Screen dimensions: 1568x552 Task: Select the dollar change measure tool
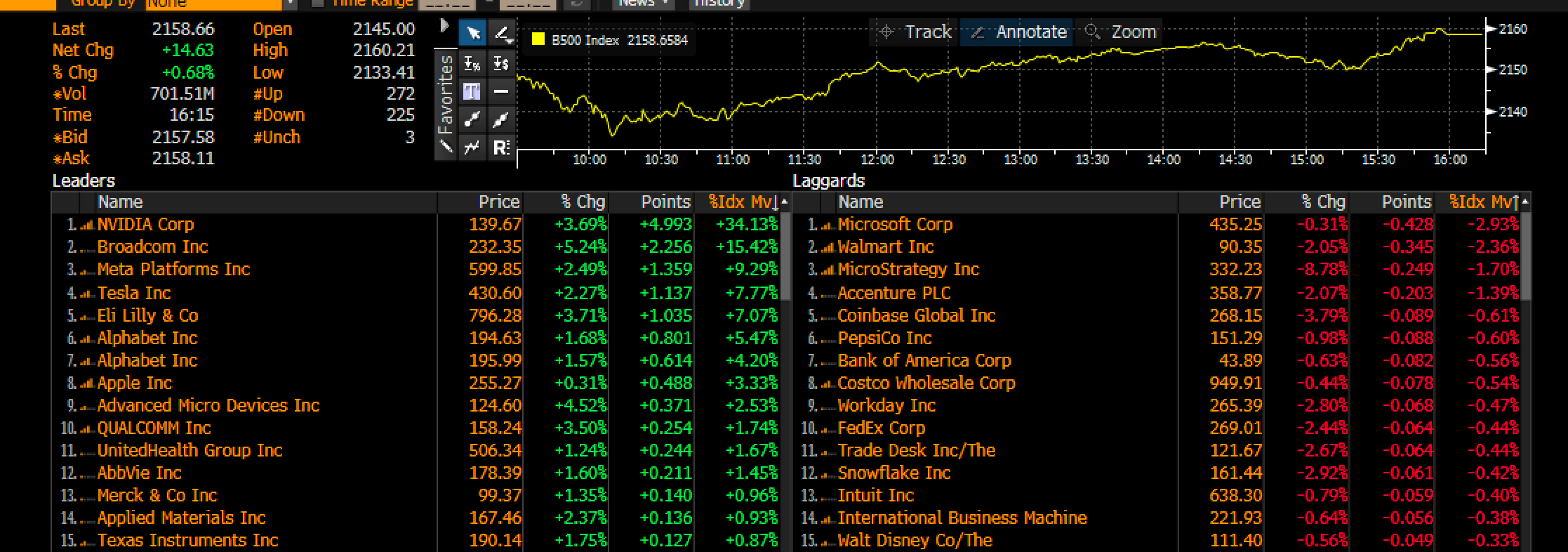pyautogui.click(x=501, y=64)
